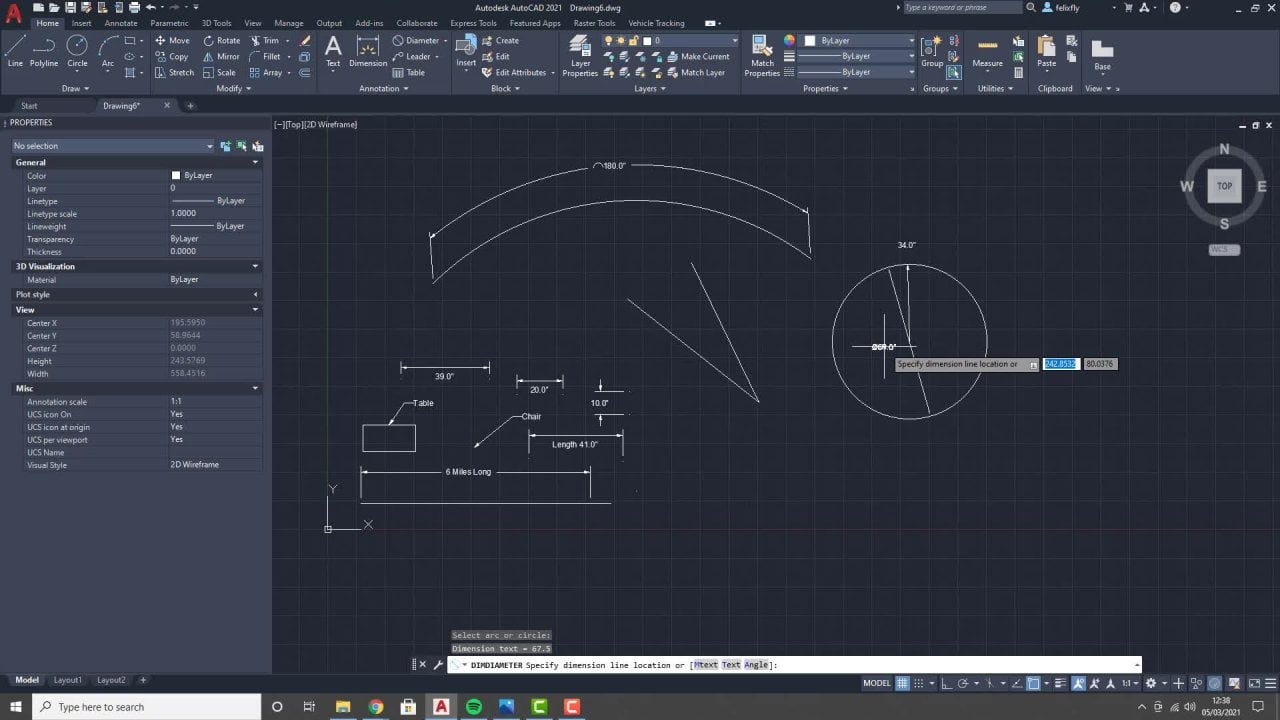
Task: Toggle grid display in the status bar
Action: tap(902, 683)
